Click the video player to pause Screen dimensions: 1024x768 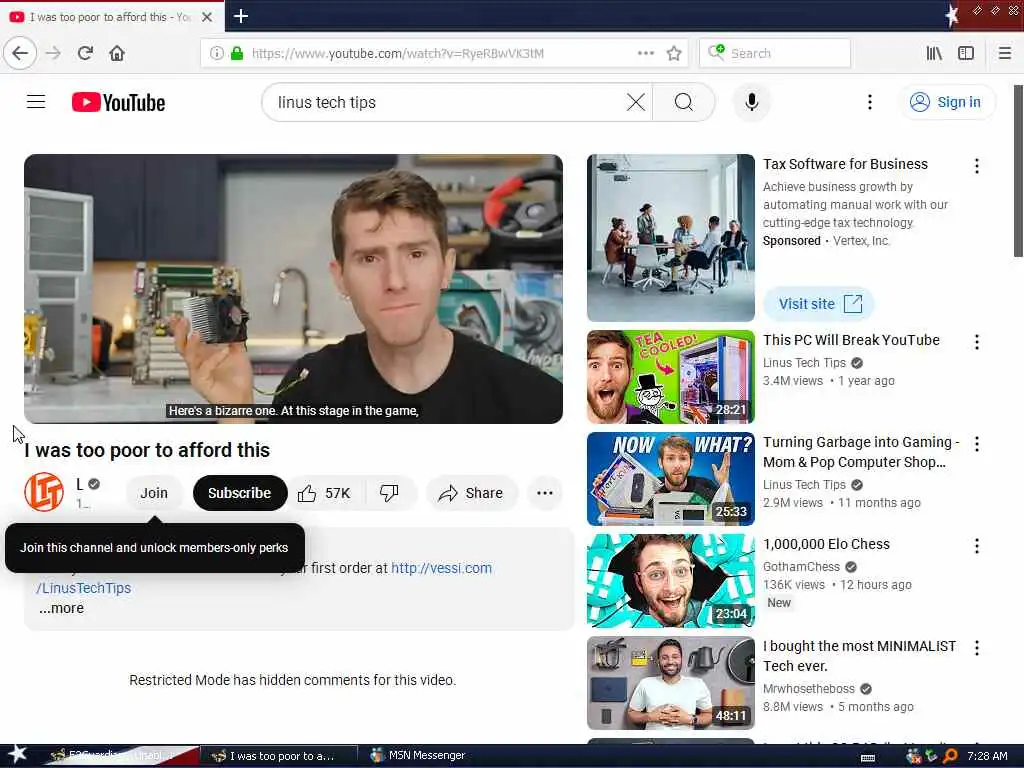pos(293,289)
